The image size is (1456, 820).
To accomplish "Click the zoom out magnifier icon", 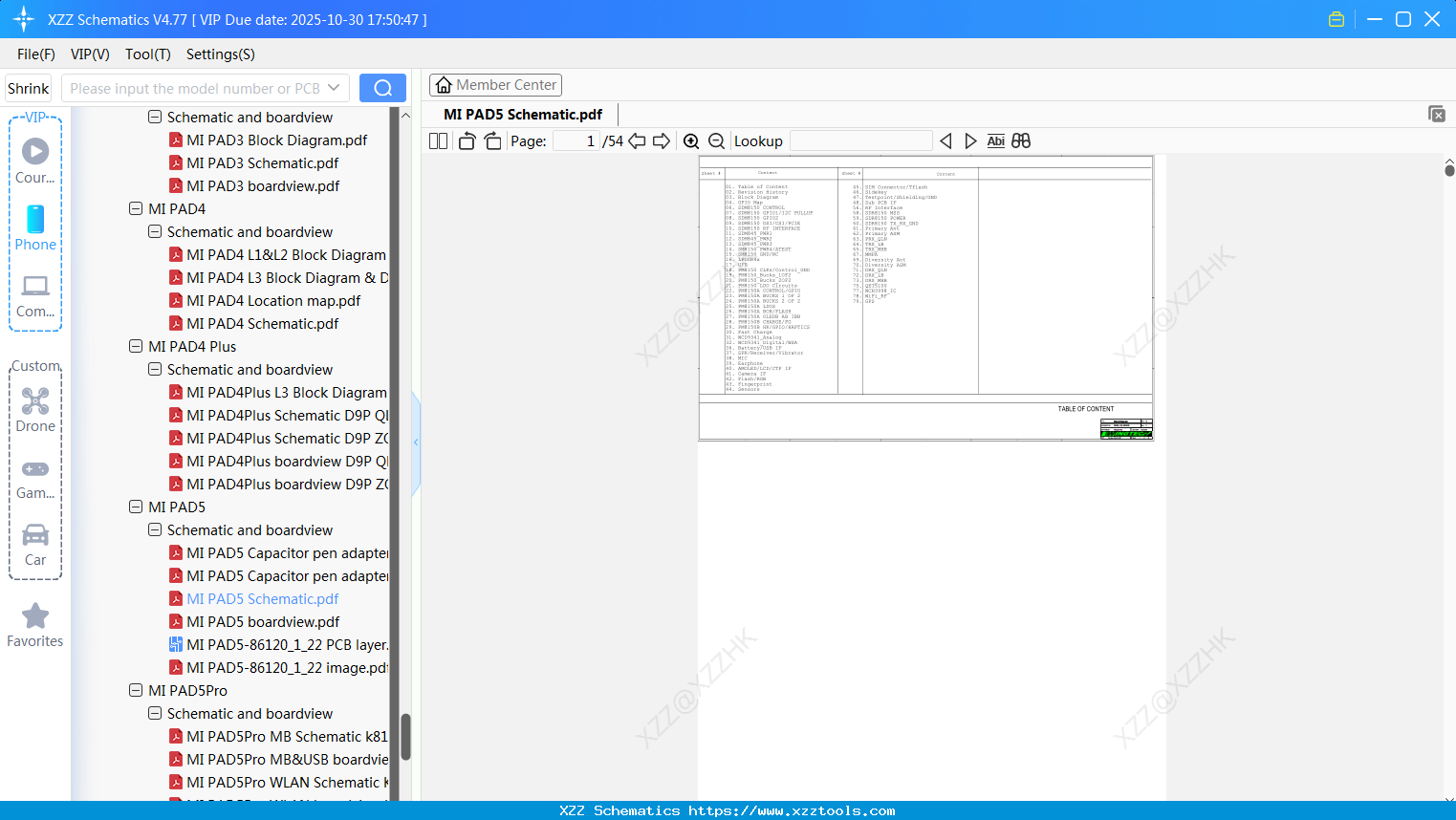I will (x=716, y=141).
